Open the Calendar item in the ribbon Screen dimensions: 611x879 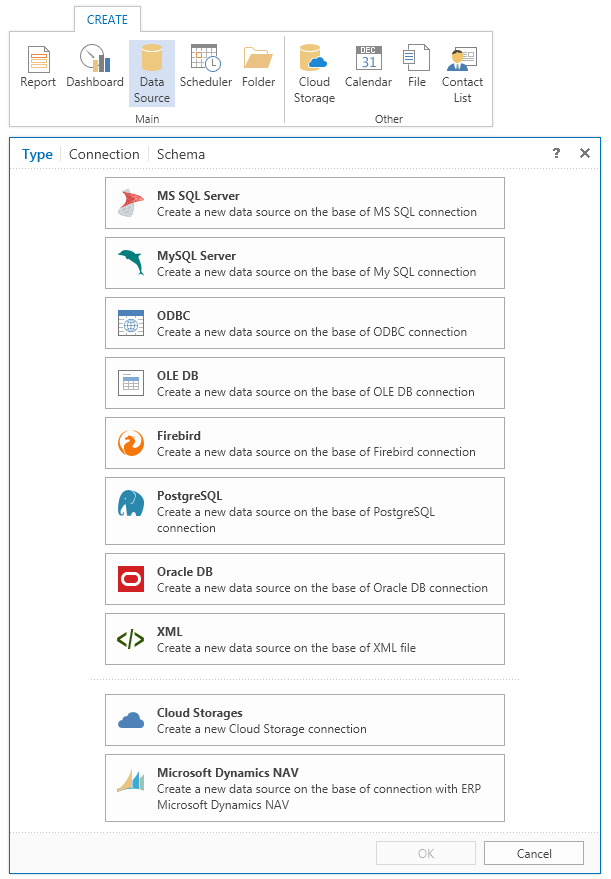pos(368,67)
